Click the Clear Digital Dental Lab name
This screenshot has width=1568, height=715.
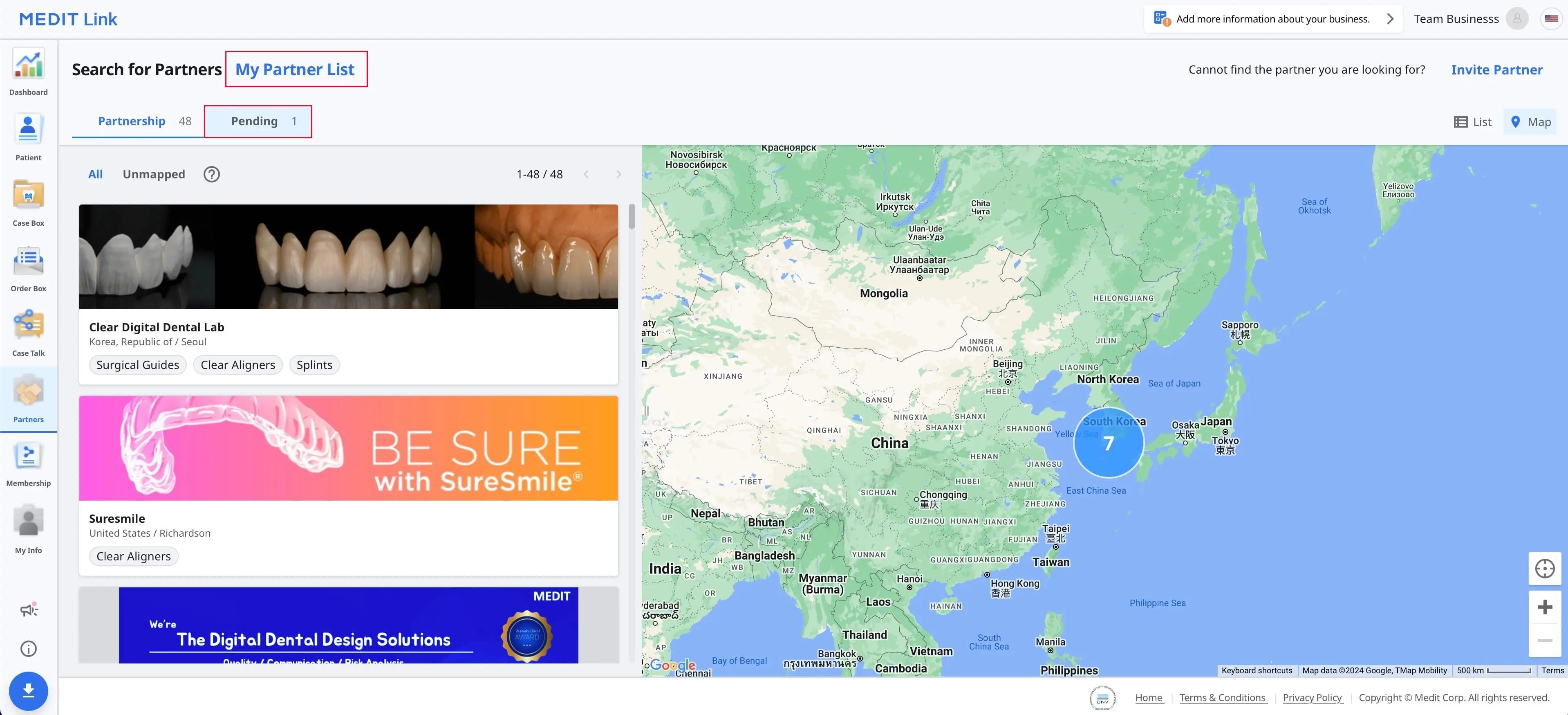pos(157,327)
